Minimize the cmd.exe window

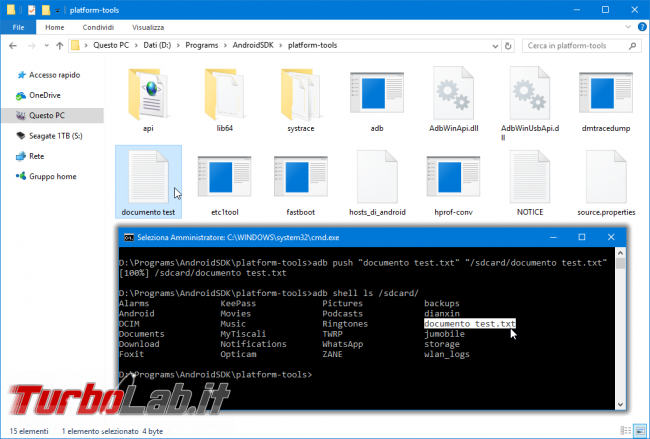(553, 237)
